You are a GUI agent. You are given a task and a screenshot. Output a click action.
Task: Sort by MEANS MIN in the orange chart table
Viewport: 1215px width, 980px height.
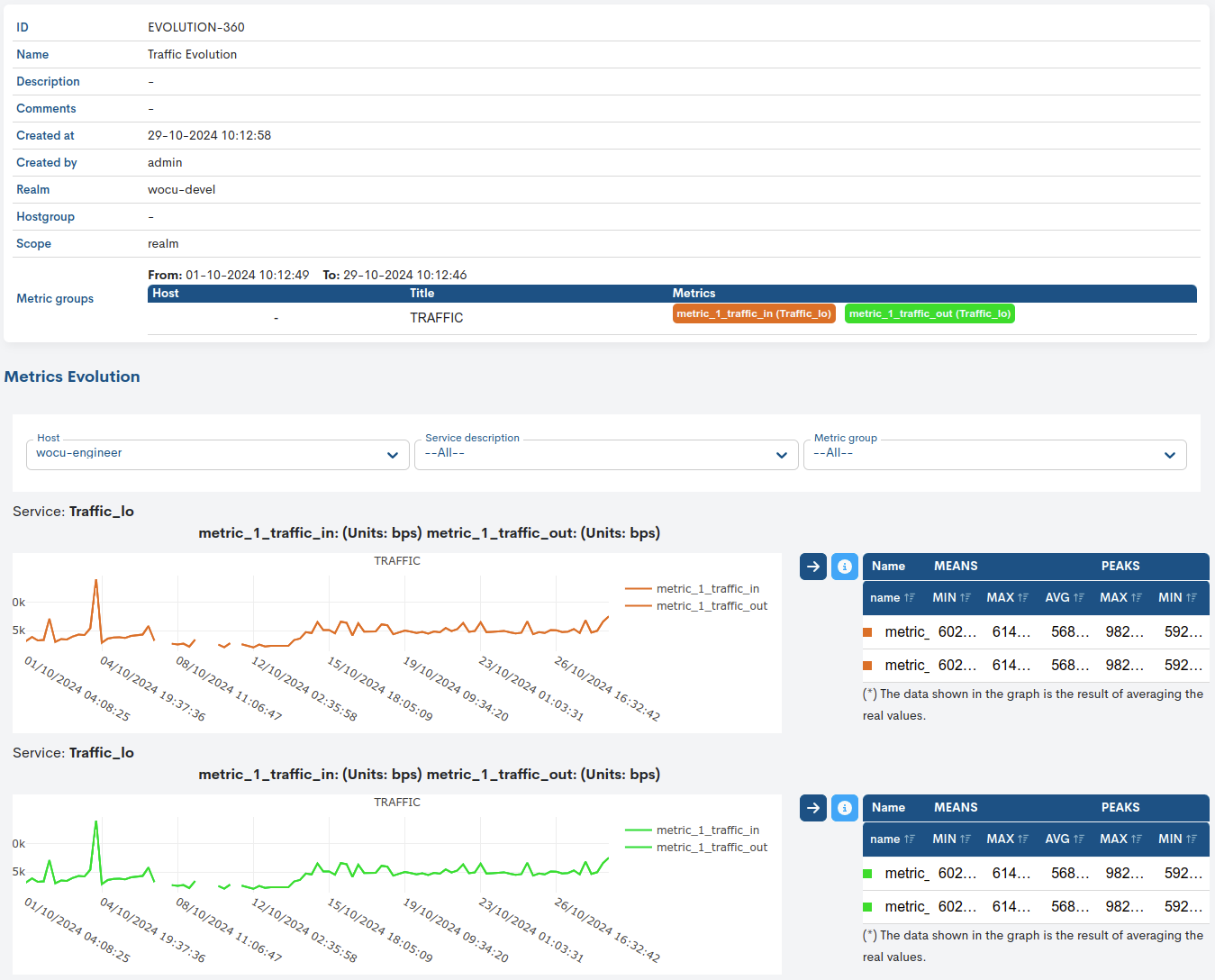pyautogui.click(x=951, y=597)
